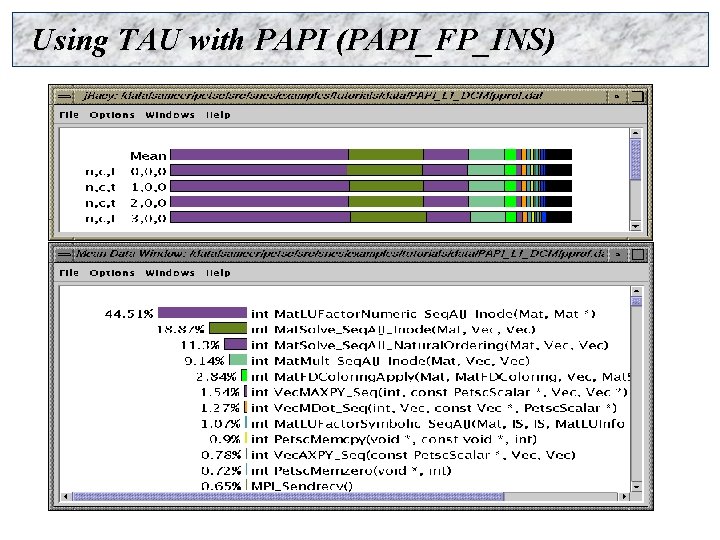Click the Mean row label
The image size is (720, 540).
coord(148,156)
